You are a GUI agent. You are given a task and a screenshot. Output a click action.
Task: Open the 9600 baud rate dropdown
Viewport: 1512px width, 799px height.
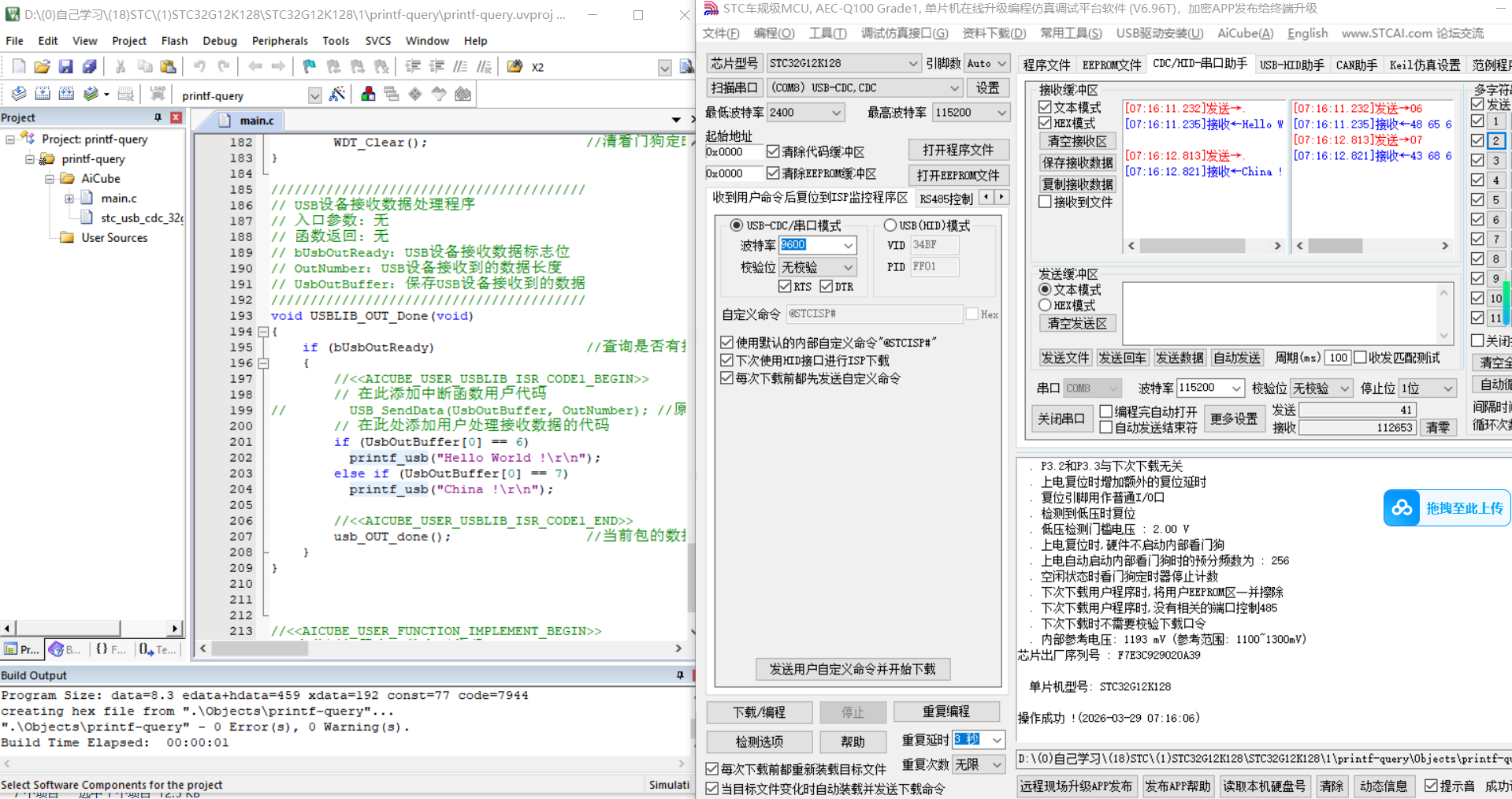tap(848, 245)
